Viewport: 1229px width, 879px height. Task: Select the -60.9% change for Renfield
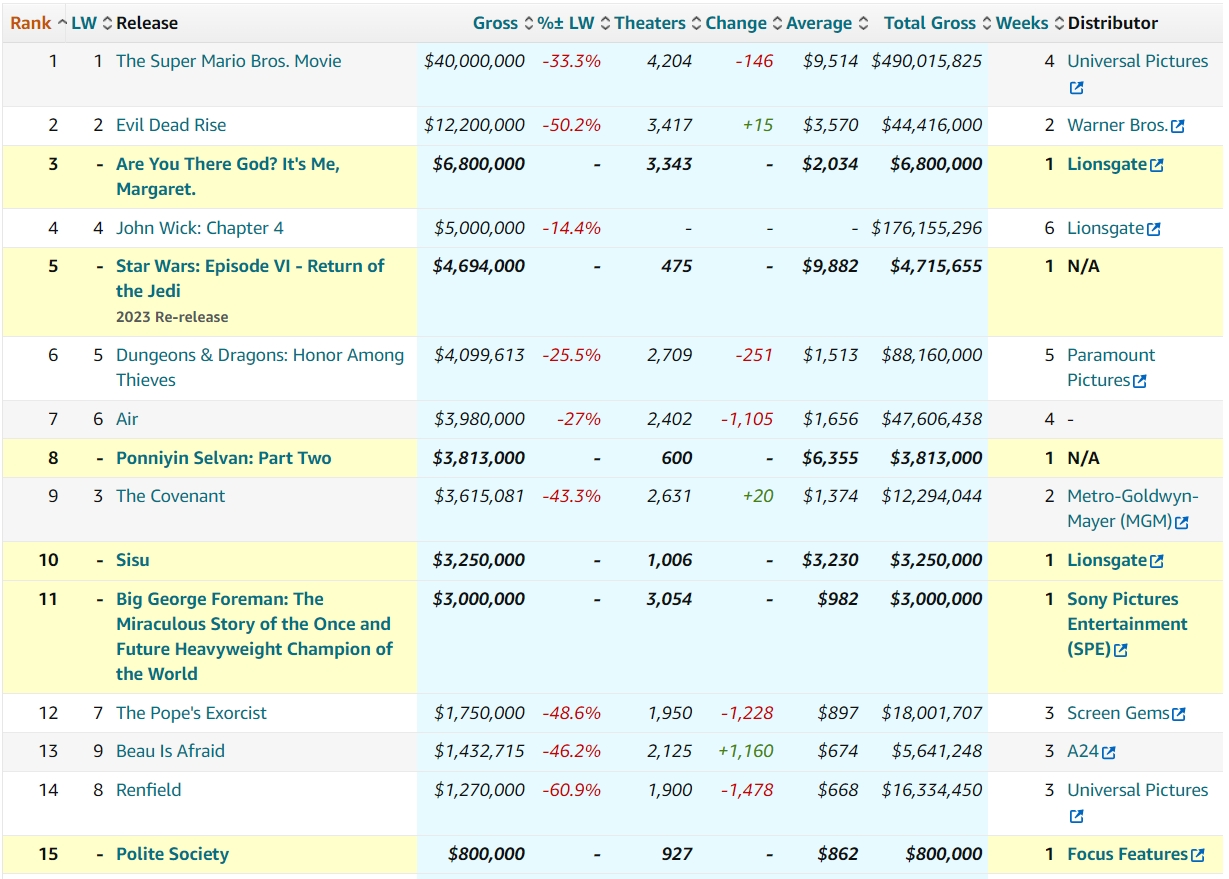click(x=572, y=790)
